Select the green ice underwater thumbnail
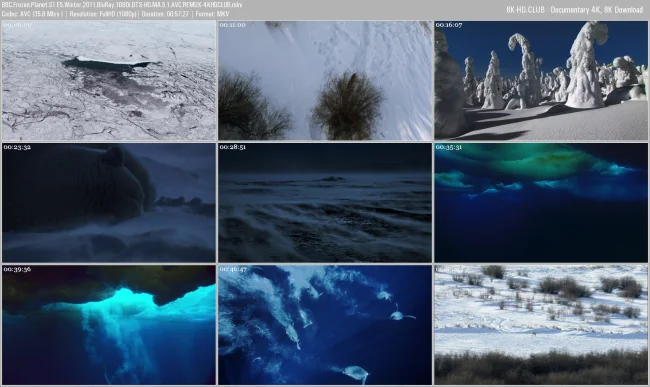Viewport: 650px width, 387px height. (541, 203)
